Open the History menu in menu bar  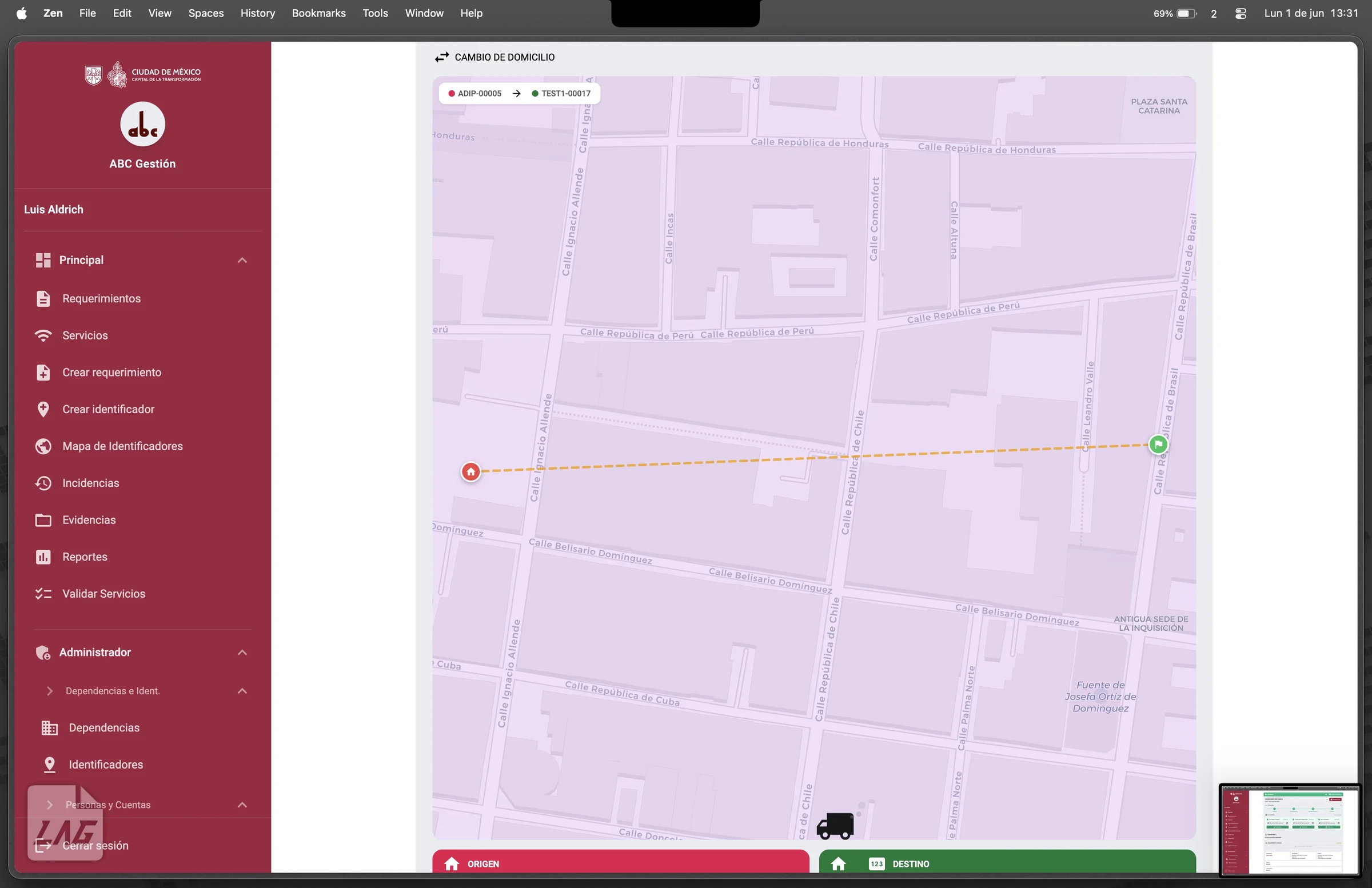point(257,13)
